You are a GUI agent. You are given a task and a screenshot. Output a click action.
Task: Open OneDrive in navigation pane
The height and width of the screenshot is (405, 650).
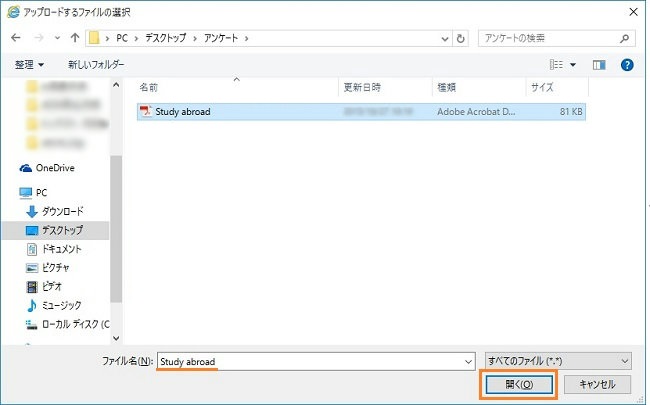click(55, 168)
